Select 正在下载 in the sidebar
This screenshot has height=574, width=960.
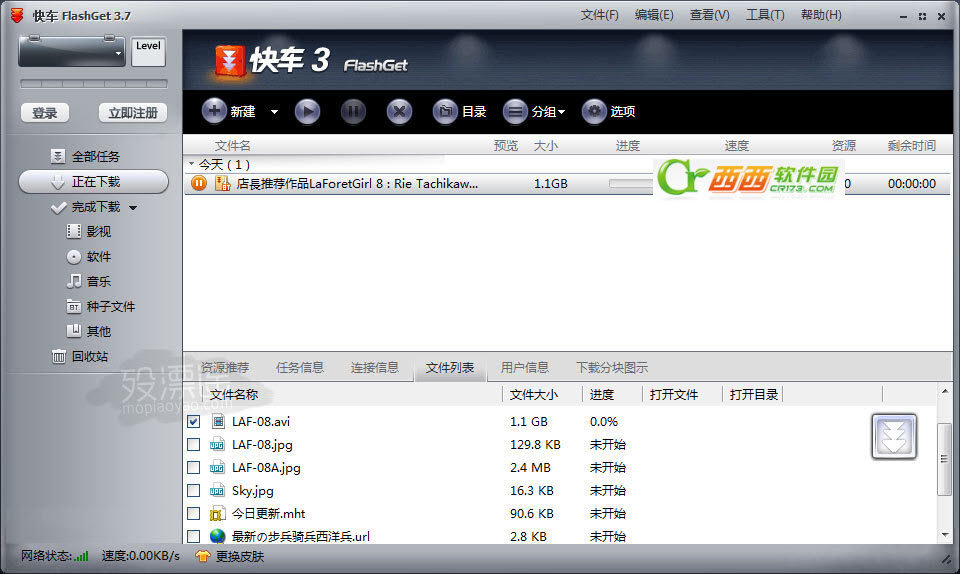(94, 182)
